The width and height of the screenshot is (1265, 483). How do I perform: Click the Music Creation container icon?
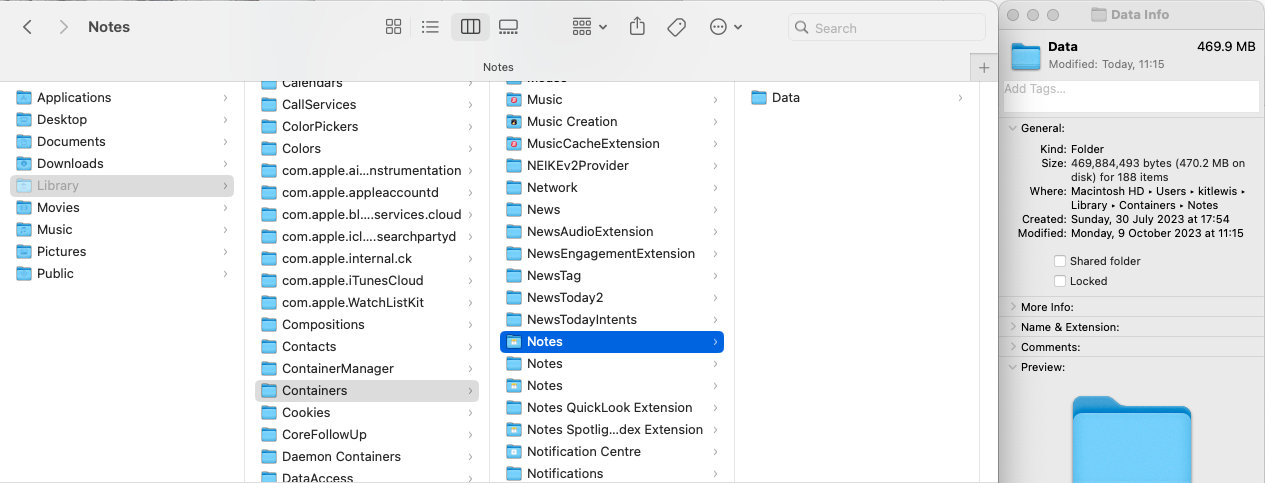(x=514, y=121)
